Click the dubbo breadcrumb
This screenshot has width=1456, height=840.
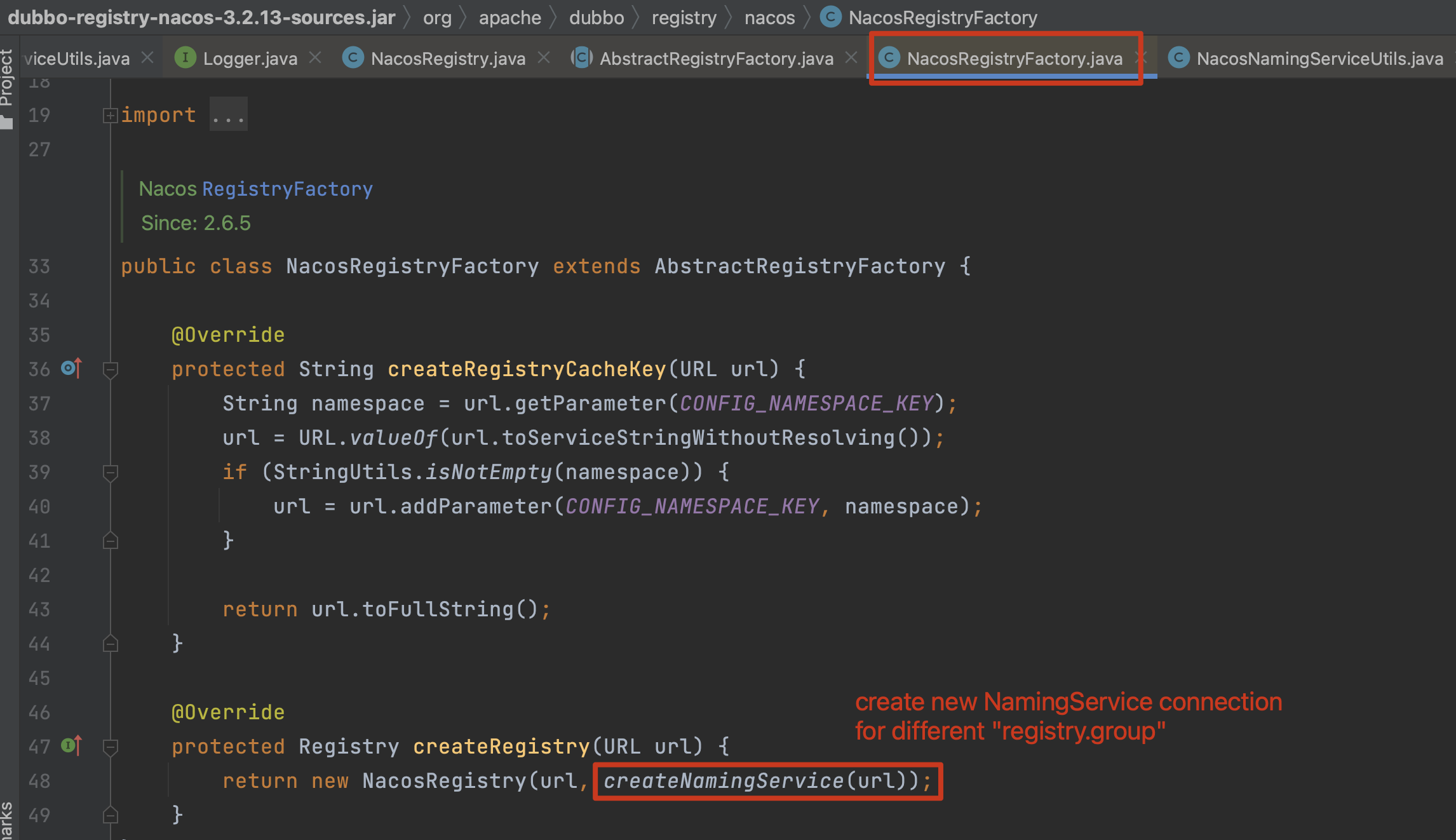point(597,17)
